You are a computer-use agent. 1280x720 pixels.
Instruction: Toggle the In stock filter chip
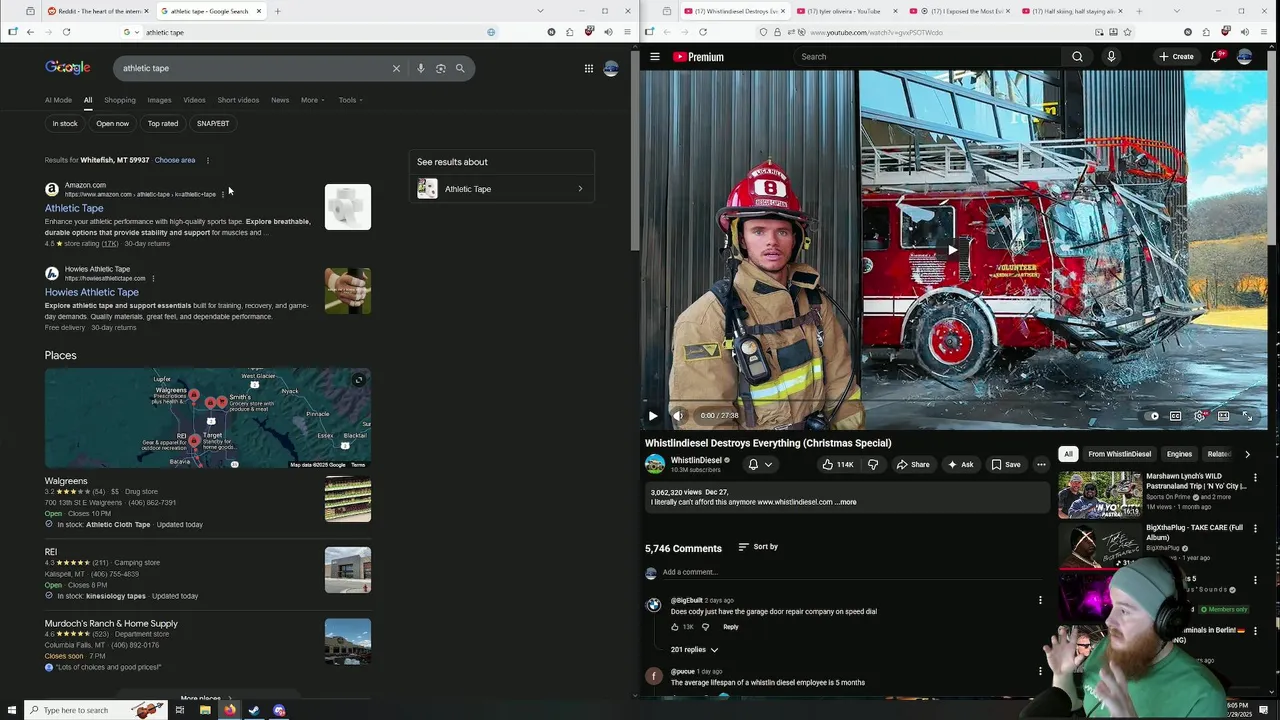(65, 123)
